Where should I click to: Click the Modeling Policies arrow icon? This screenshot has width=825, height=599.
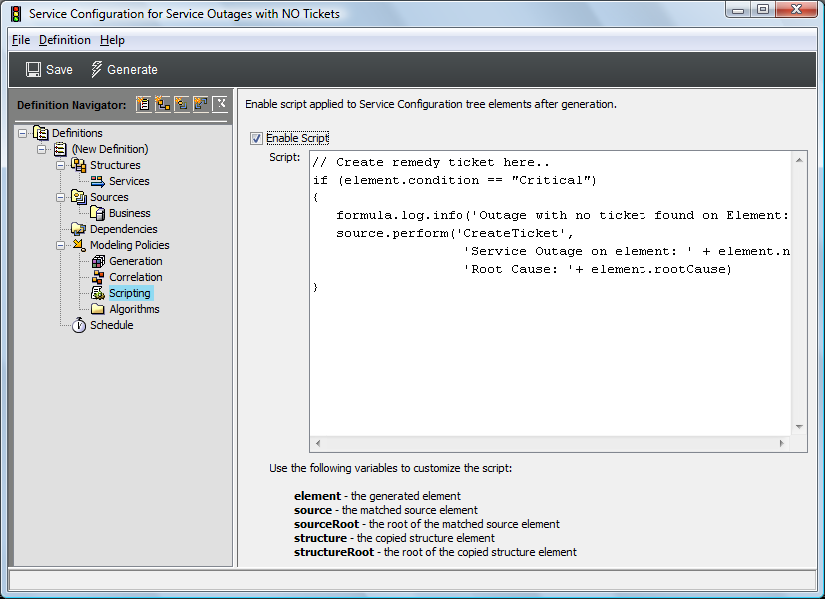79,245
